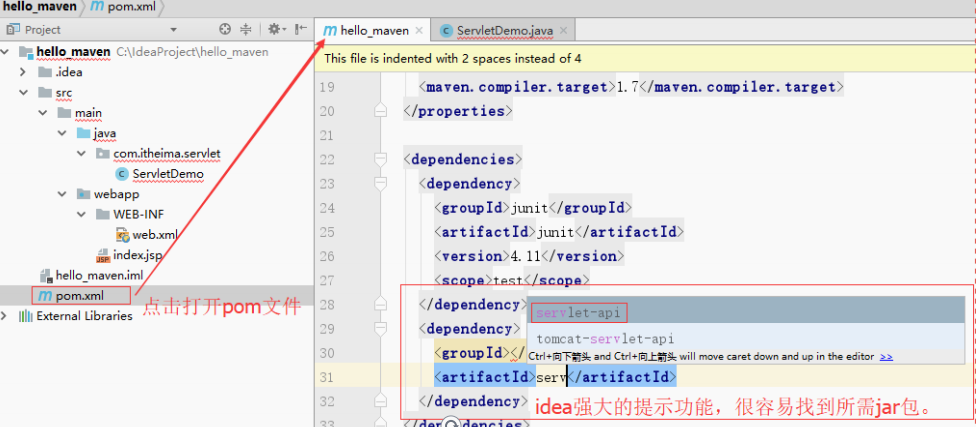Click the index.jsp file icon
This screenshot has height=427, width=976.
click(103, 255)
